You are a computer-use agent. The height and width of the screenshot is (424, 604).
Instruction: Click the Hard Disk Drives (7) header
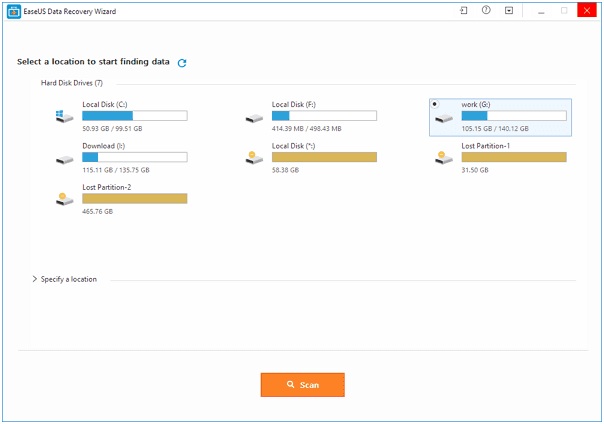point(71,83)
